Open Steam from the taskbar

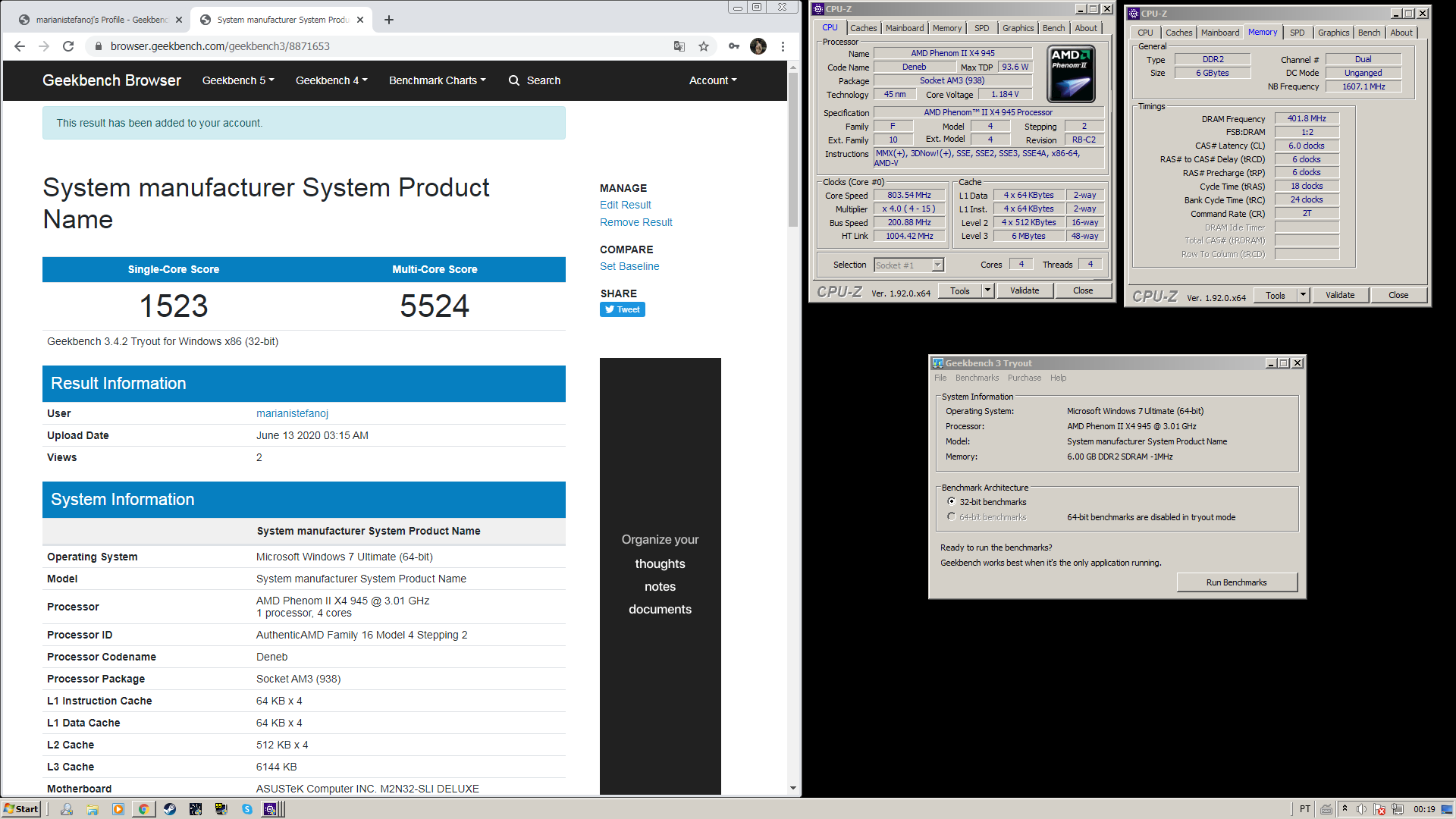point(170,809)
